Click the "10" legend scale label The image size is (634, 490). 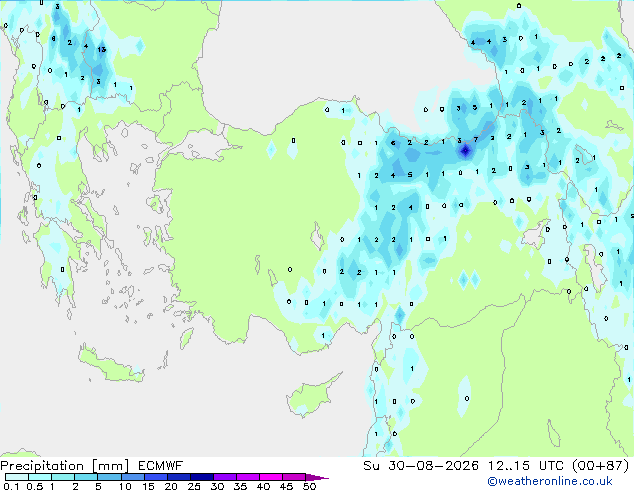pyautogui.click(x=125, y=486)
